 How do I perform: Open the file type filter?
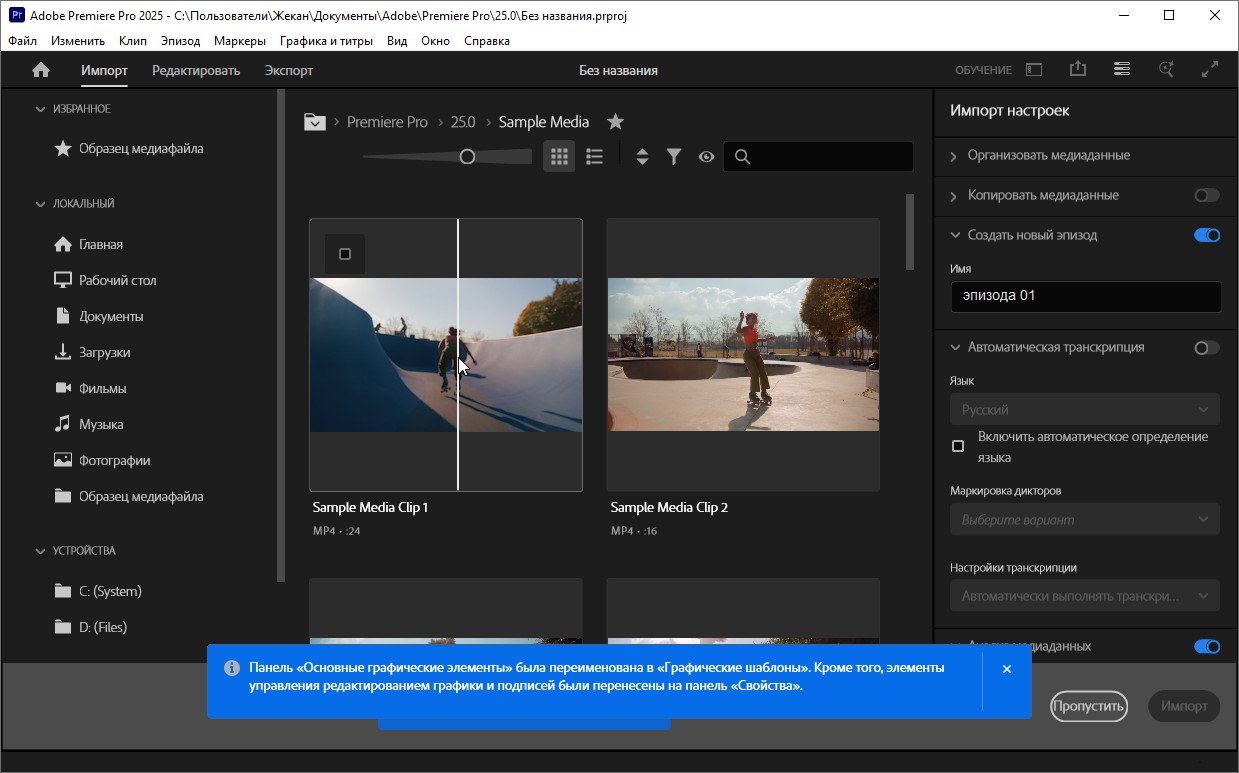pyautogui.click(x=674, y=156)
